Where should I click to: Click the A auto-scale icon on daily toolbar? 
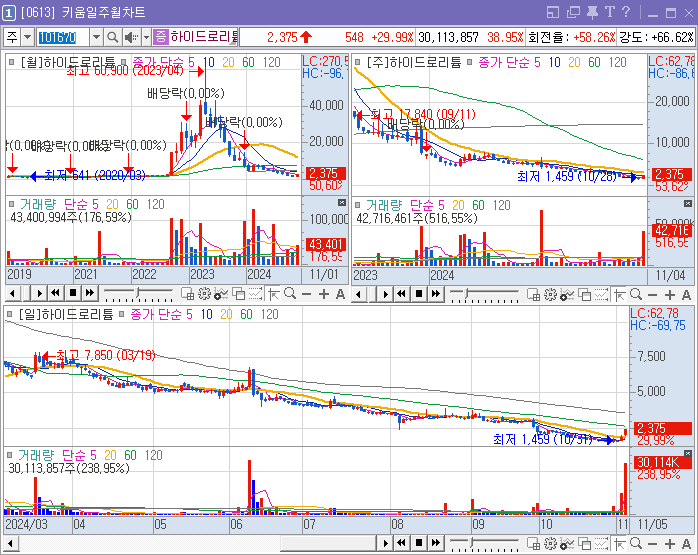686,544
